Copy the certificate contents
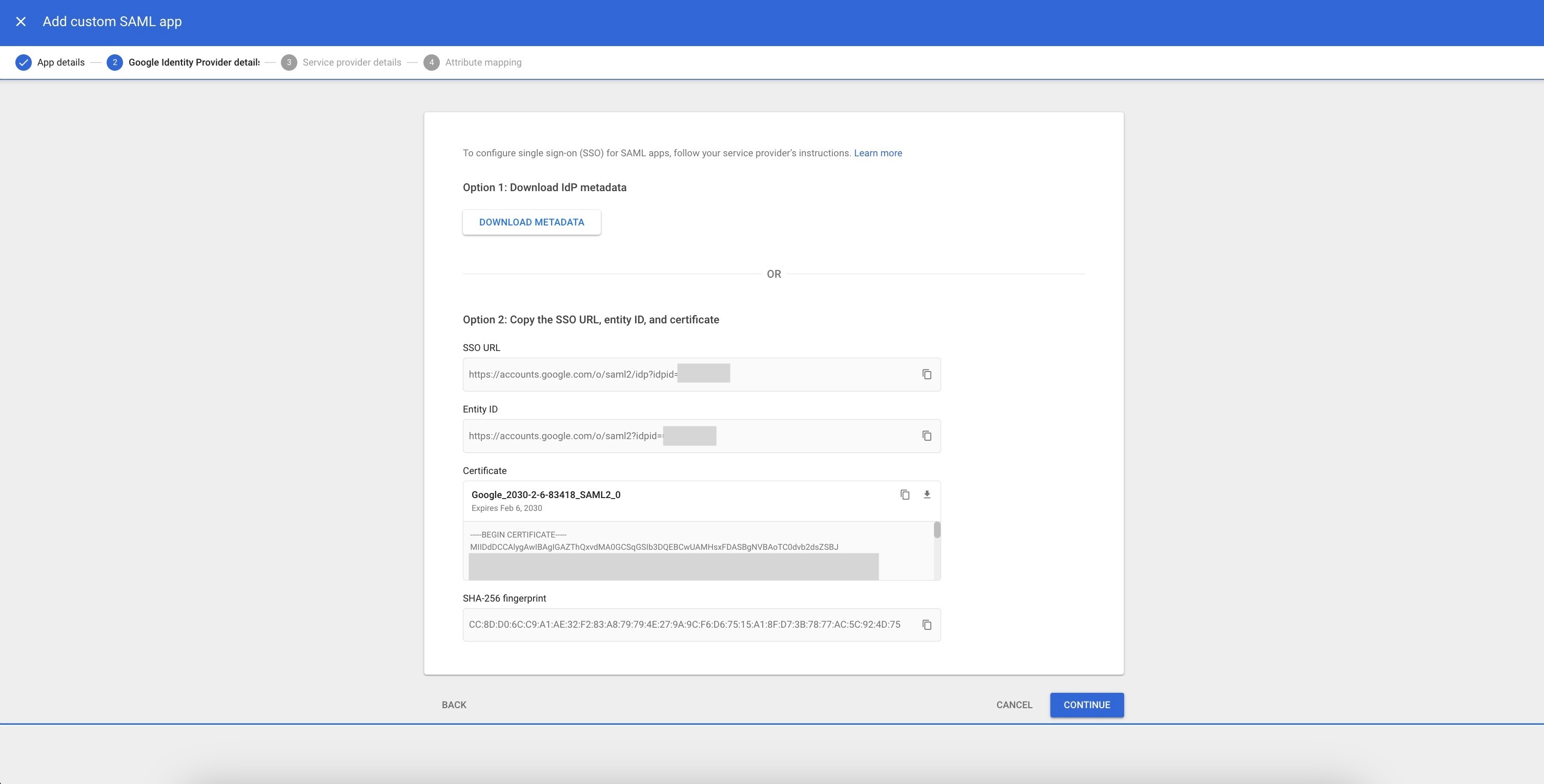The image size is (1544, 784). (904, 494)
